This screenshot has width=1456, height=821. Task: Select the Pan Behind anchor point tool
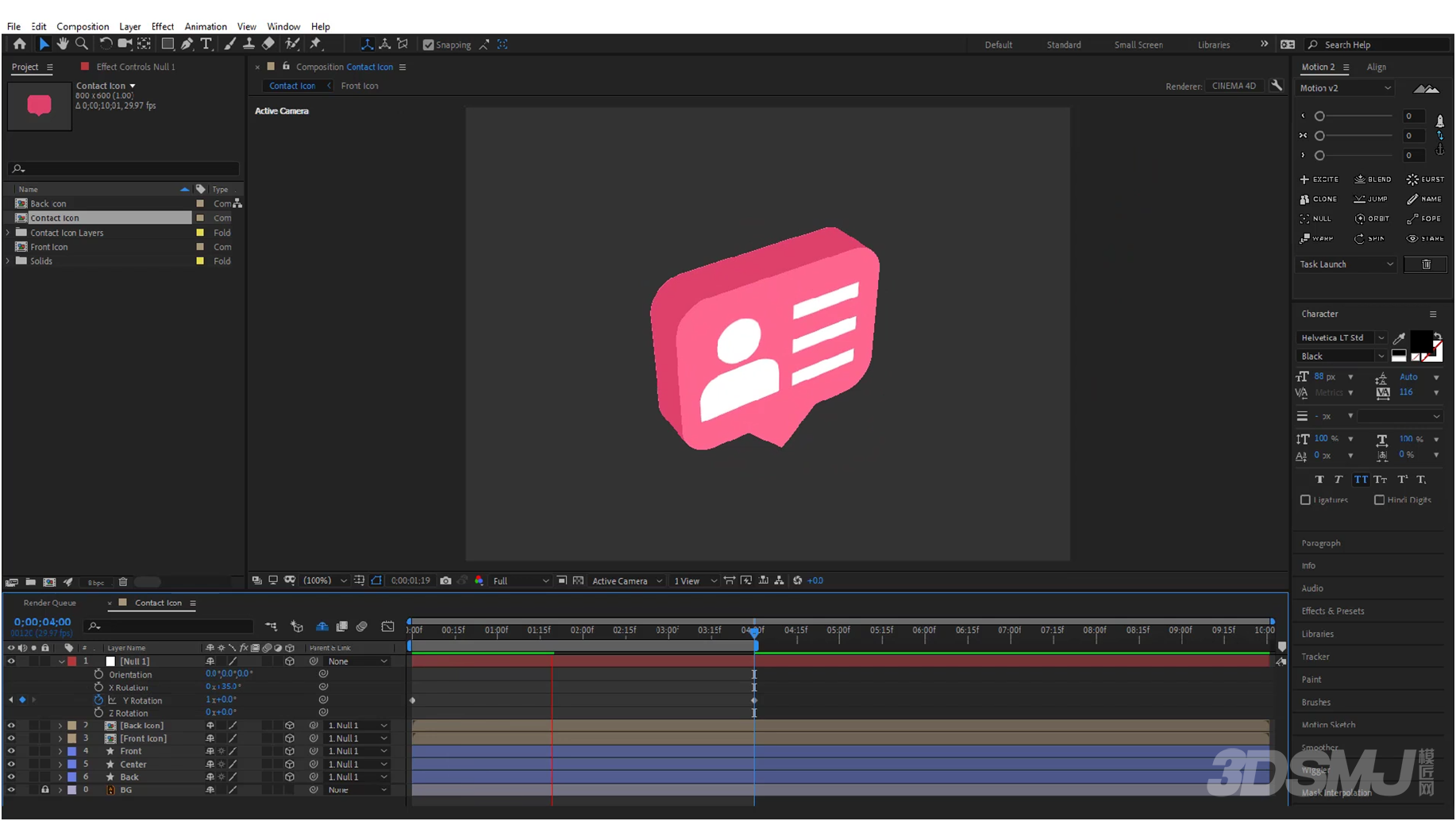[x=144, y=44]
